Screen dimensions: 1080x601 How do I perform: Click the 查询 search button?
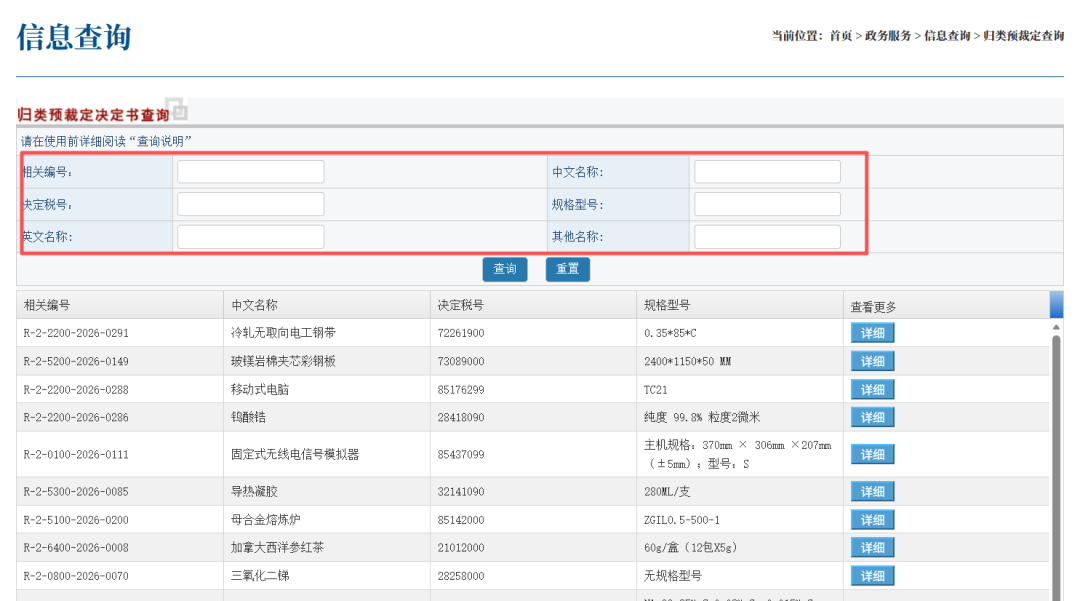(505, 269)
